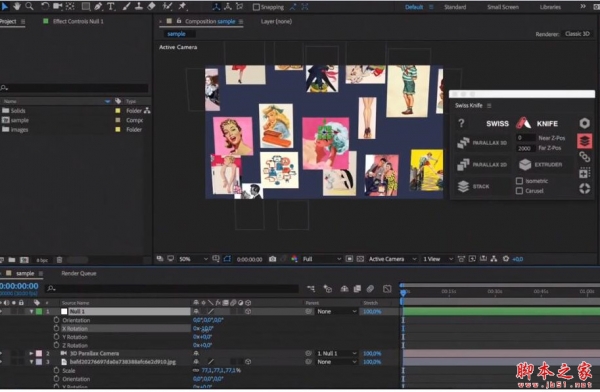This screenshot has width=600, height=392.
Task: Click the PARALLAX 2D button
Action: pos(483,165)
